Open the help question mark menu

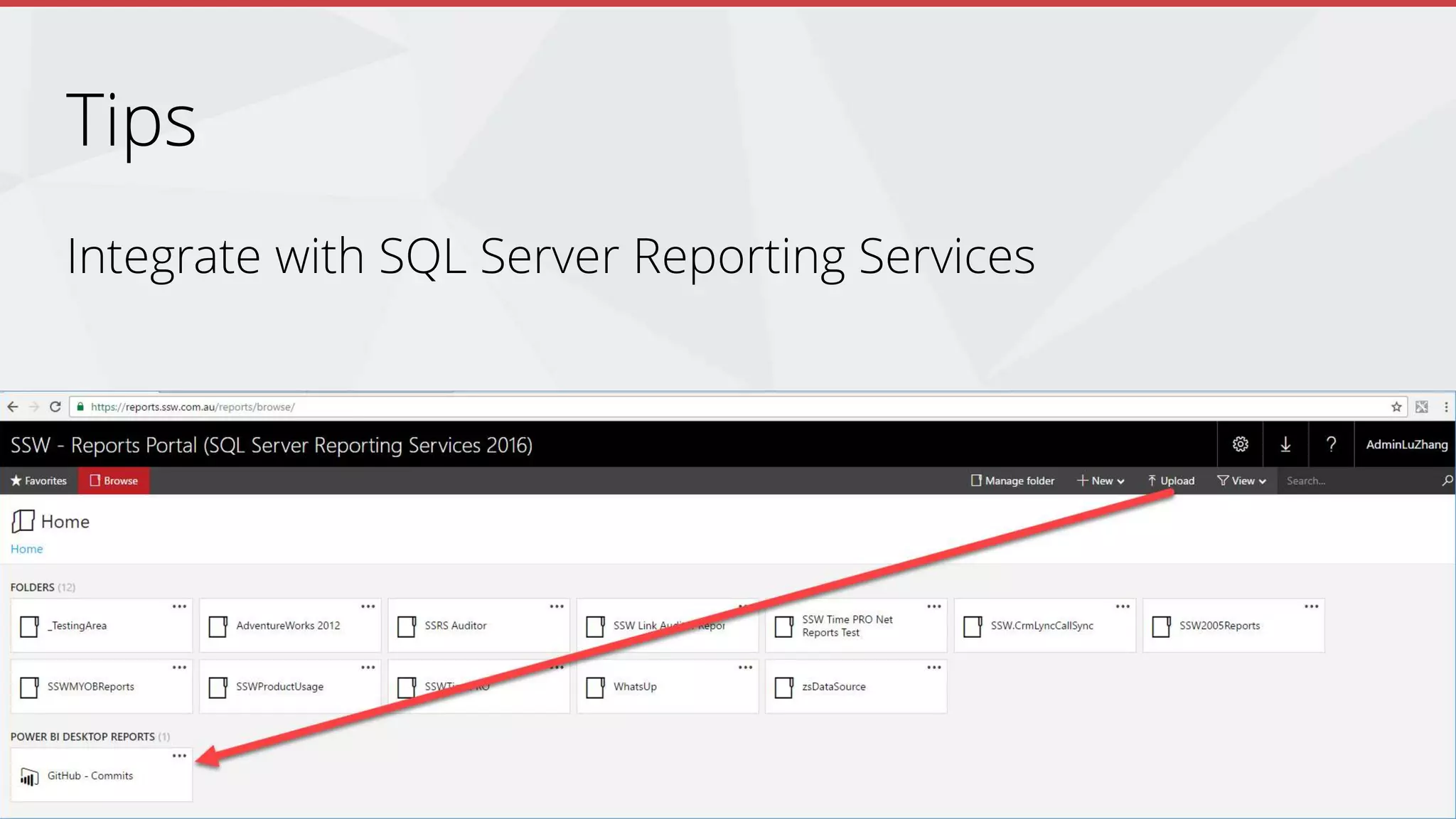(x=1331, y=444)
